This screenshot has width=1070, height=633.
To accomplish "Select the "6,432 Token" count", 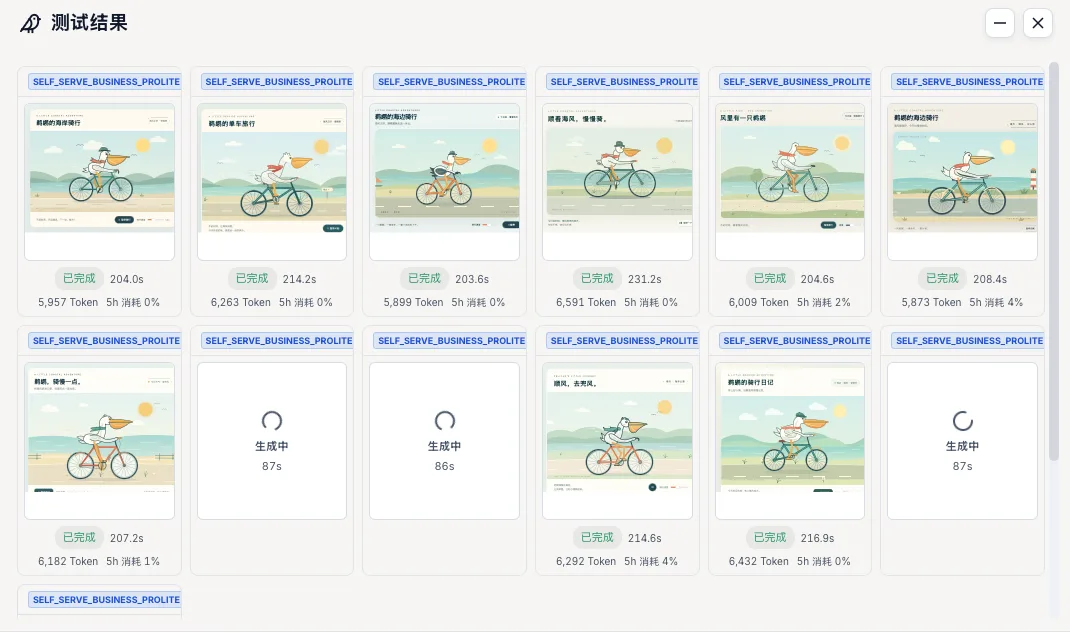I will 759,561.
